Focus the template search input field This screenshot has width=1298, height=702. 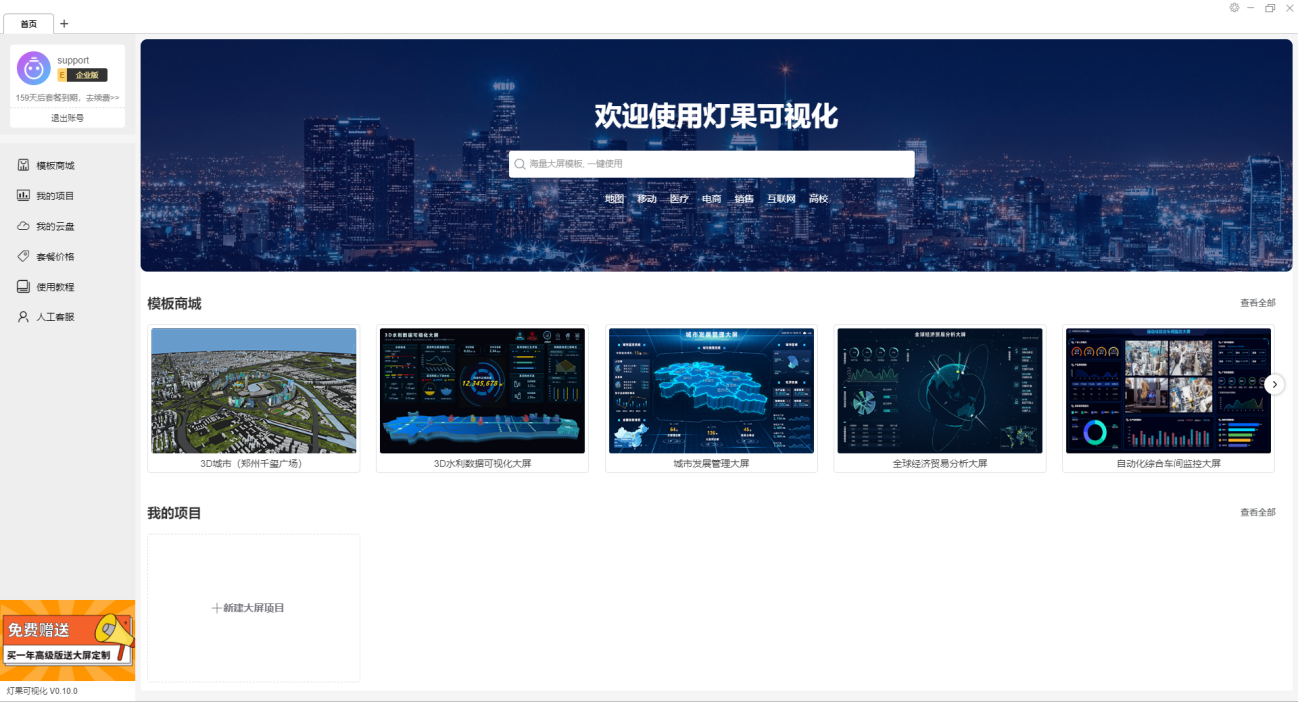coord(711,164)
